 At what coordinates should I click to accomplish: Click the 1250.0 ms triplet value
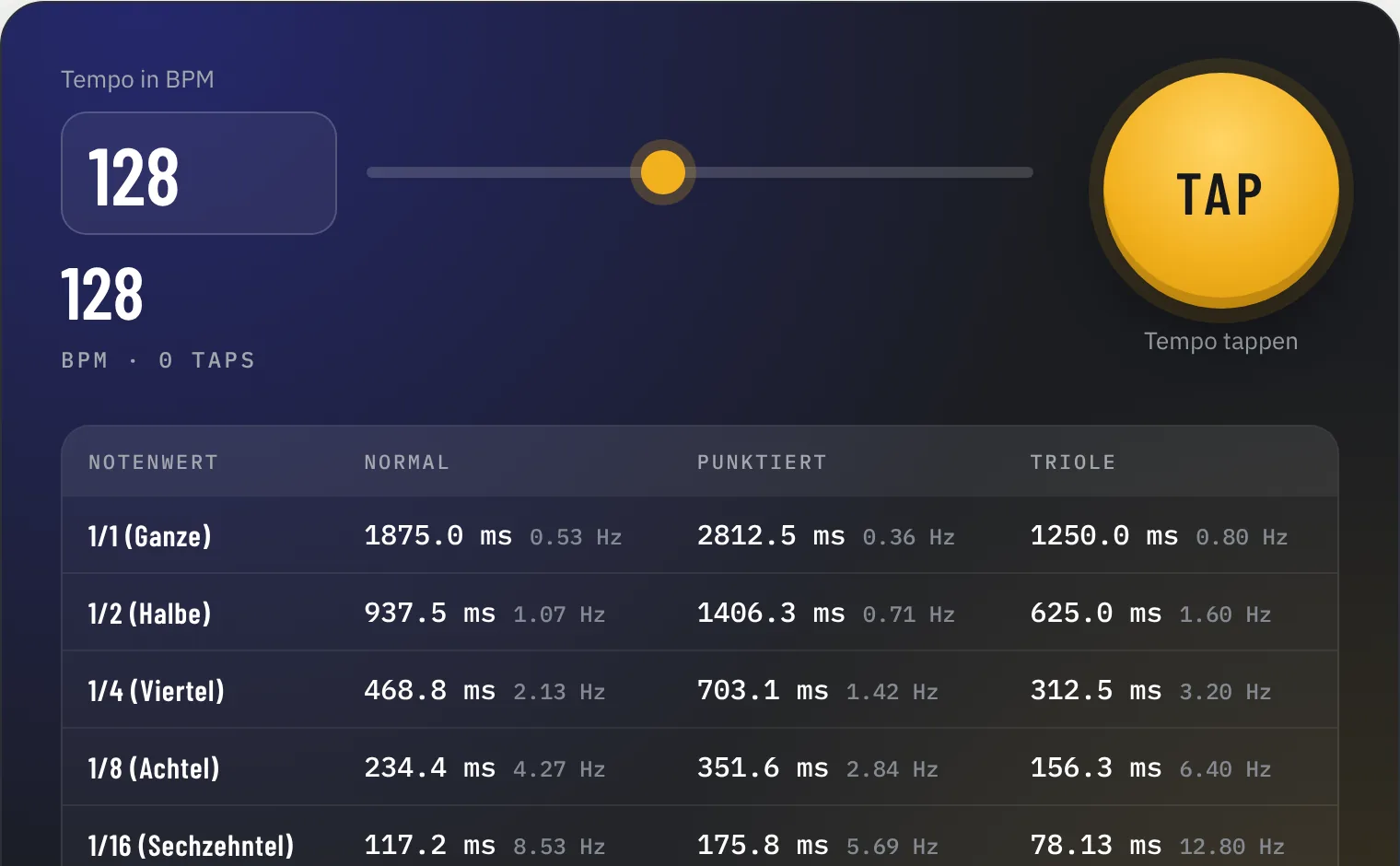click(1103, 535)
